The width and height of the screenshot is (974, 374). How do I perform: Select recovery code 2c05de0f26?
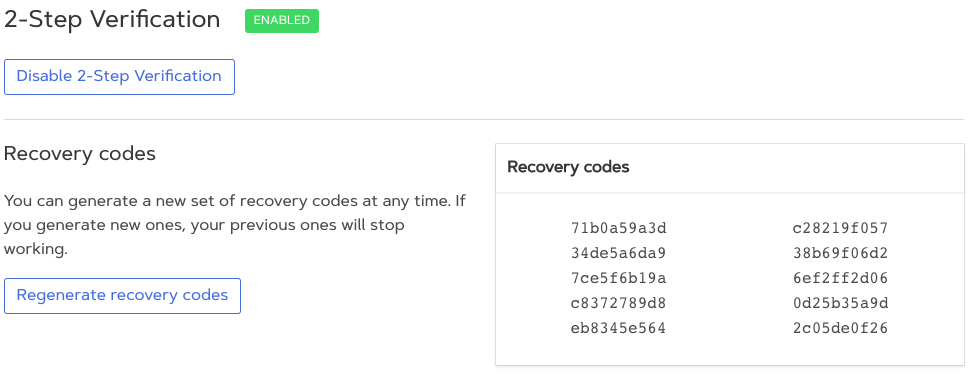point(840,328)
